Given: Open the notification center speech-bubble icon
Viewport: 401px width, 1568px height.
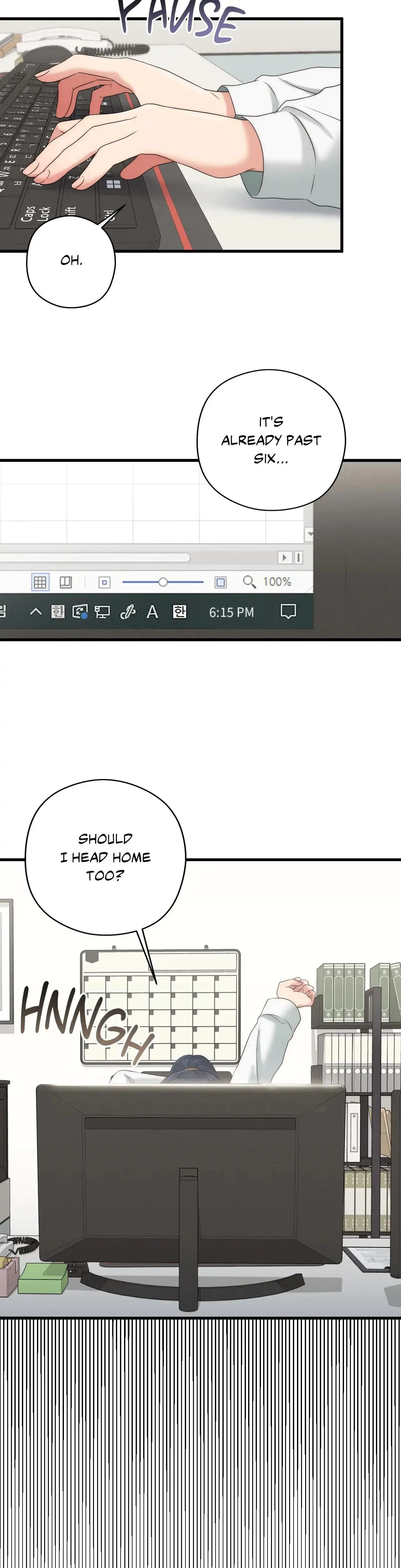Looking at the screenshot, I should [x=289, y=611].
